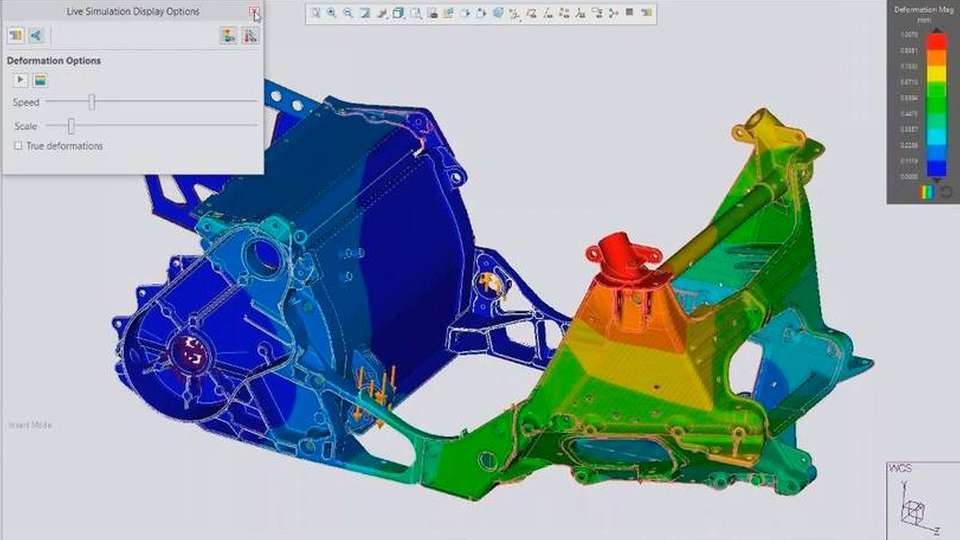Click the Deformation Options section header
The height and width of the screenshot is (540, 960).
pyautogui.click(x=54, y=61)
